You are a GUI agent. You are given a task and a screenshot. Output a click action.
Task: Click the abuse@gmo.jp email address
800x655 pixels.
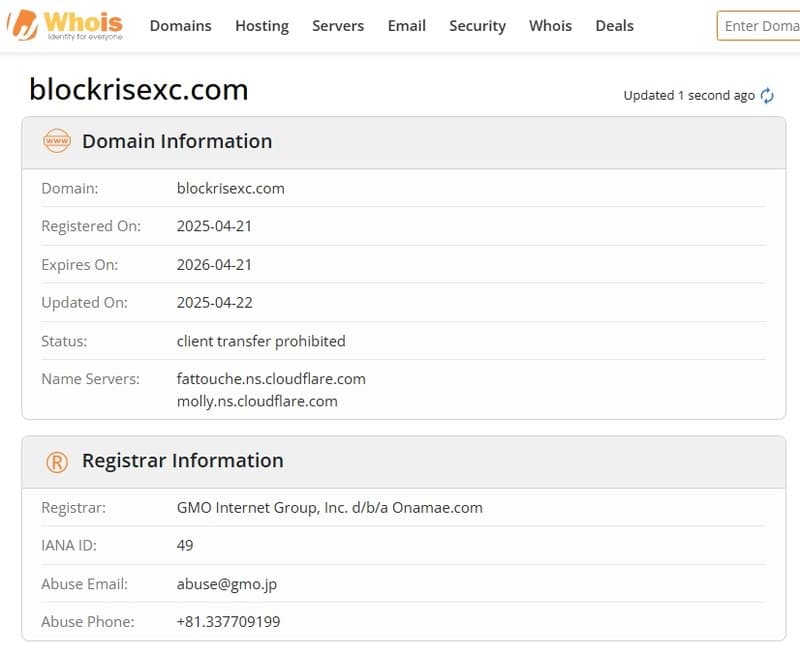click(228, 584)
